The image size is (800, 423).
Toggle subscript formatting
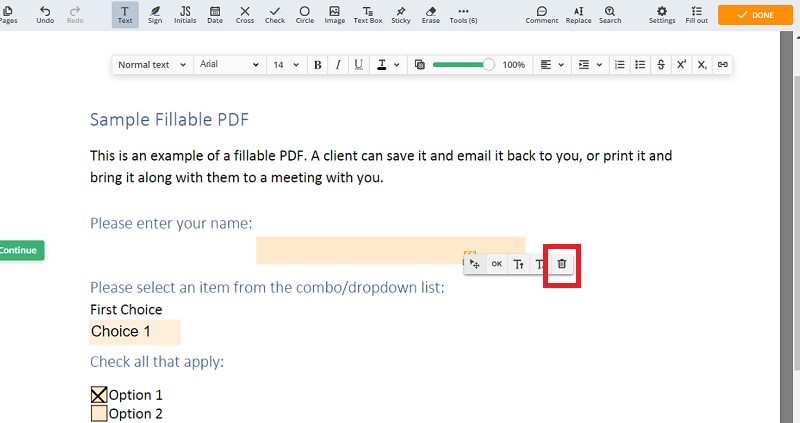(x=702, y=65)
